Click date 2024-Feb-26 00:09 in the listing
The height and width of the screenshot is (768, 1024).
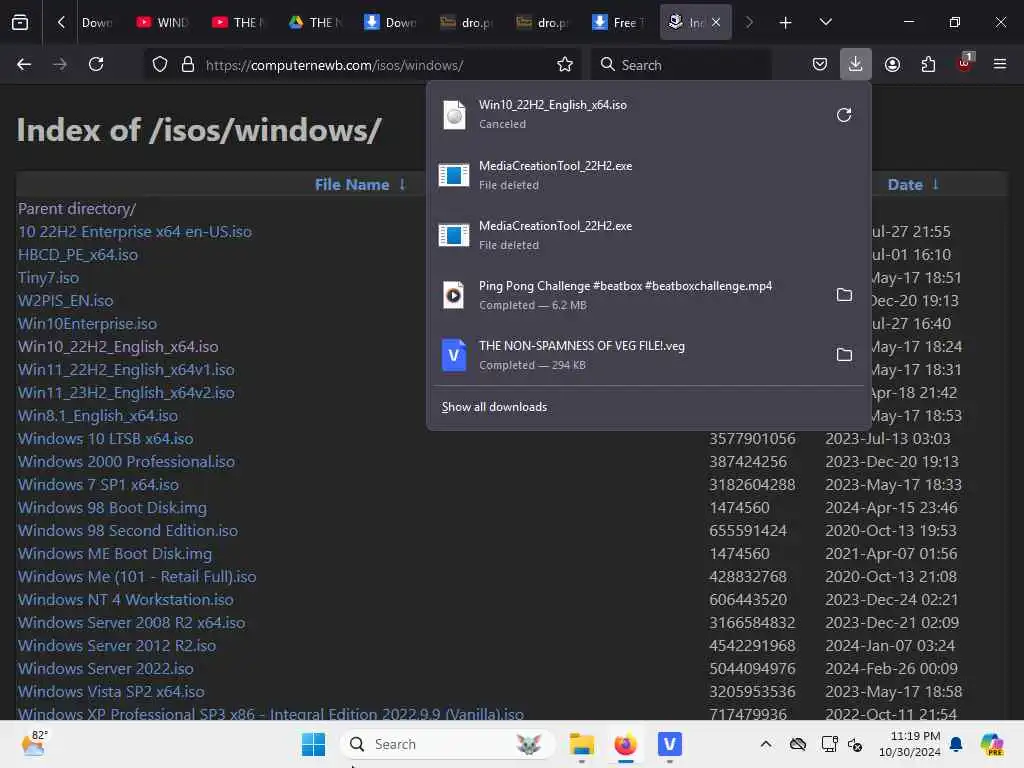891,669
